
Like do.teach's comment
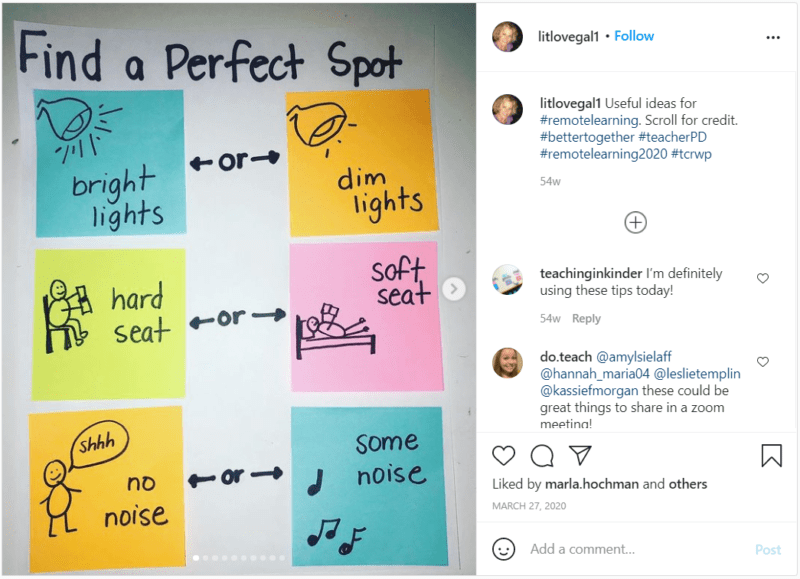[x=763, y=362]
